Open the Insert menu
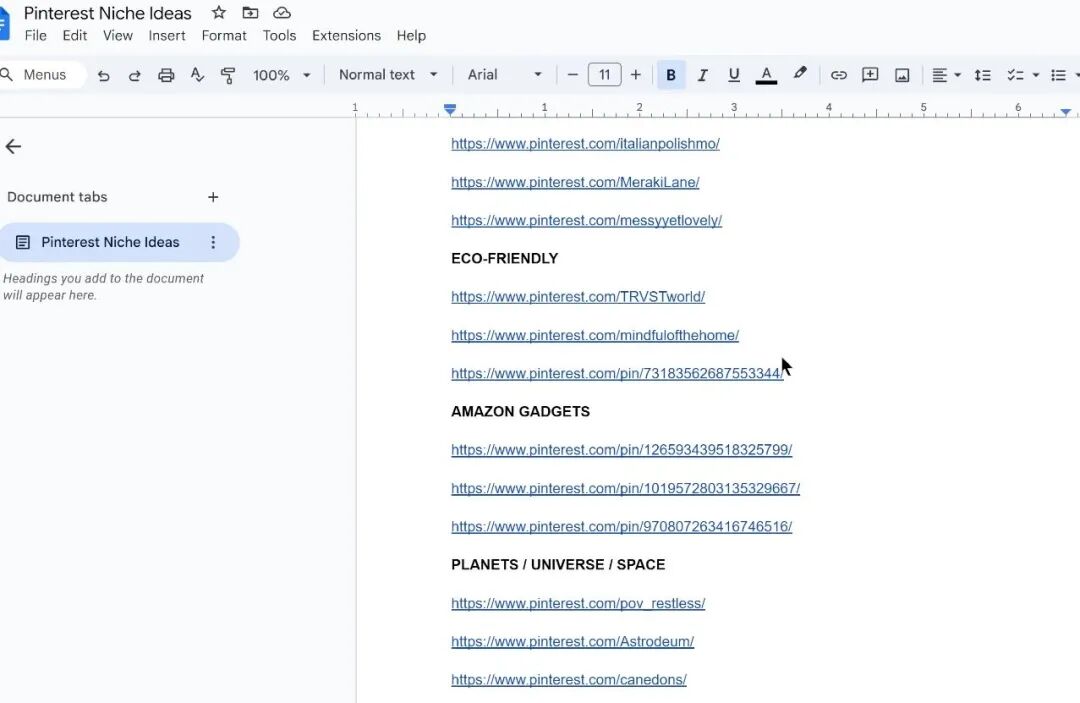Screen dimensions: 1080x703 (x=167, y=36)
